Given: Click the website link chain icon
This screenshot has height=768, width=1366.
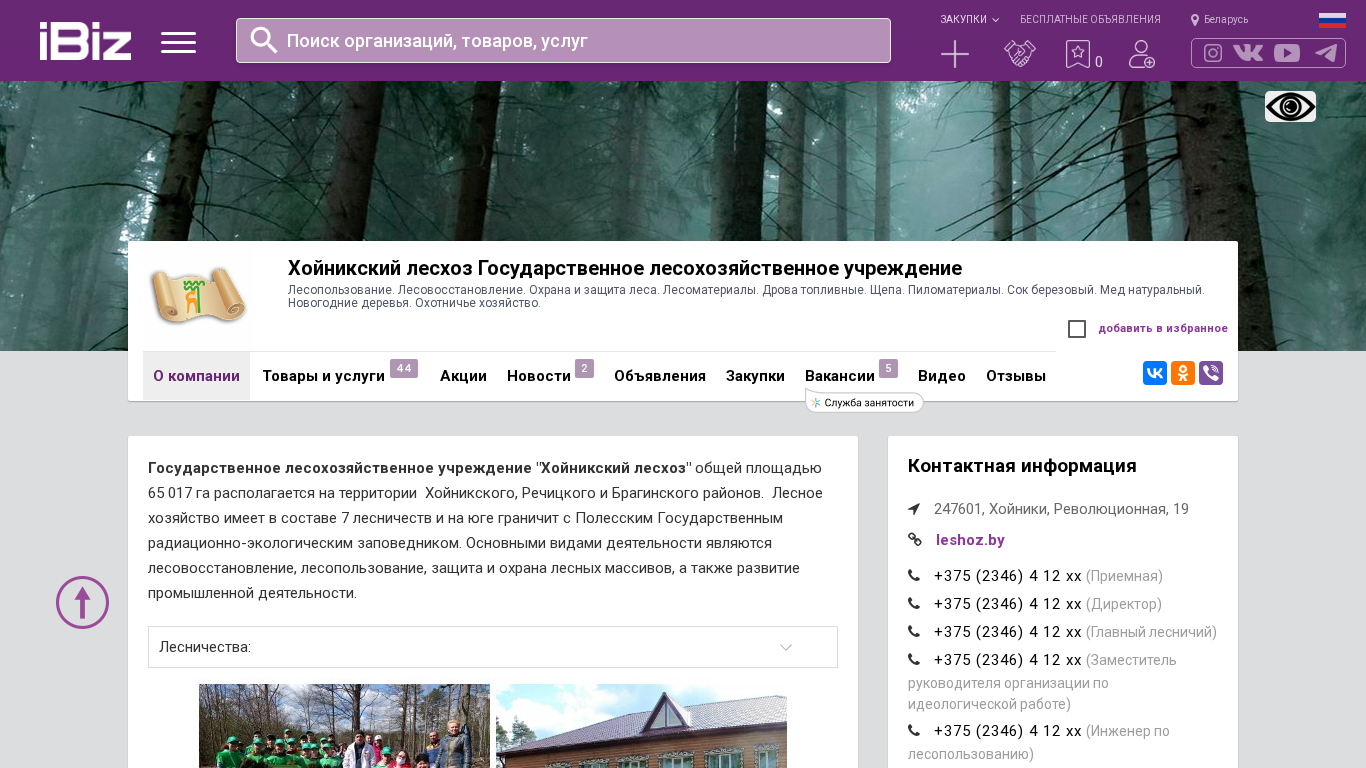Looking at the screenshot, I should 914,540.
